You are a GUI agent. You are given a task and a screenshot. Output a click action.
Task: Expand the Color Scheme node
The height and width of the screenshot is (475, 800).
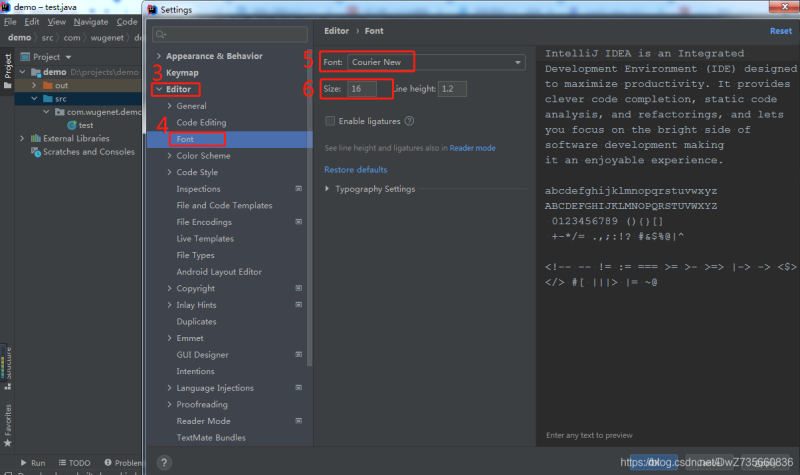pos(169,156)
